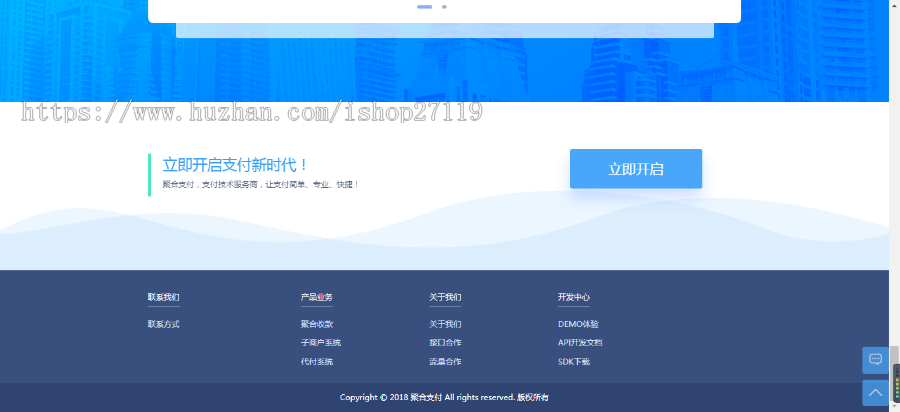The width and height of the screenshot is (900, 412).
Task: Open the 流量合作 footer link
Action: point(445,362)
